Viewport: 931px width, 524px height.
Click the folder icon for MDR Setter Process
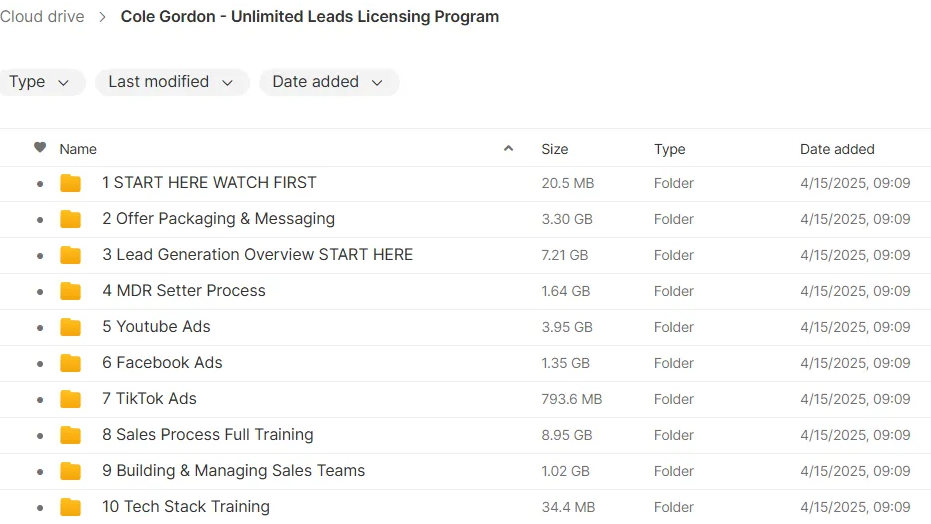(70, 291)
